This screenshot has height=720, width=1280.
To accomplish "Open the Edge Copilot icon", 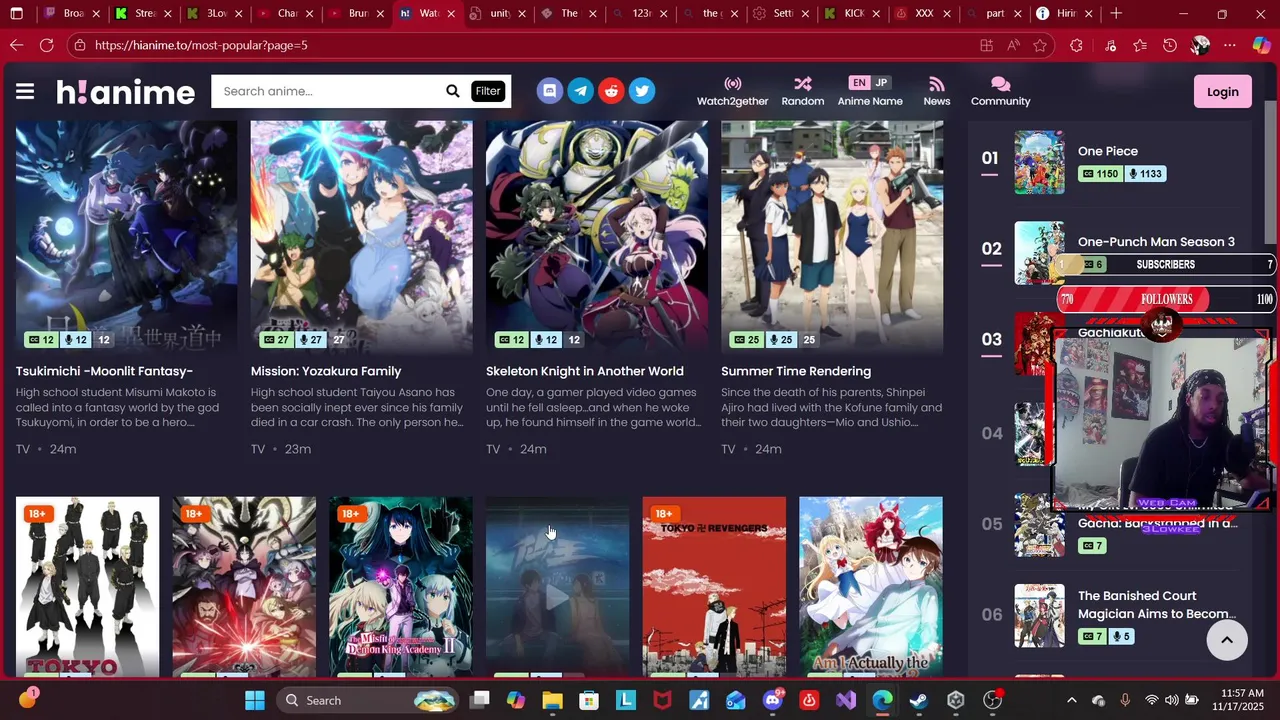I will click(1261, 45).
